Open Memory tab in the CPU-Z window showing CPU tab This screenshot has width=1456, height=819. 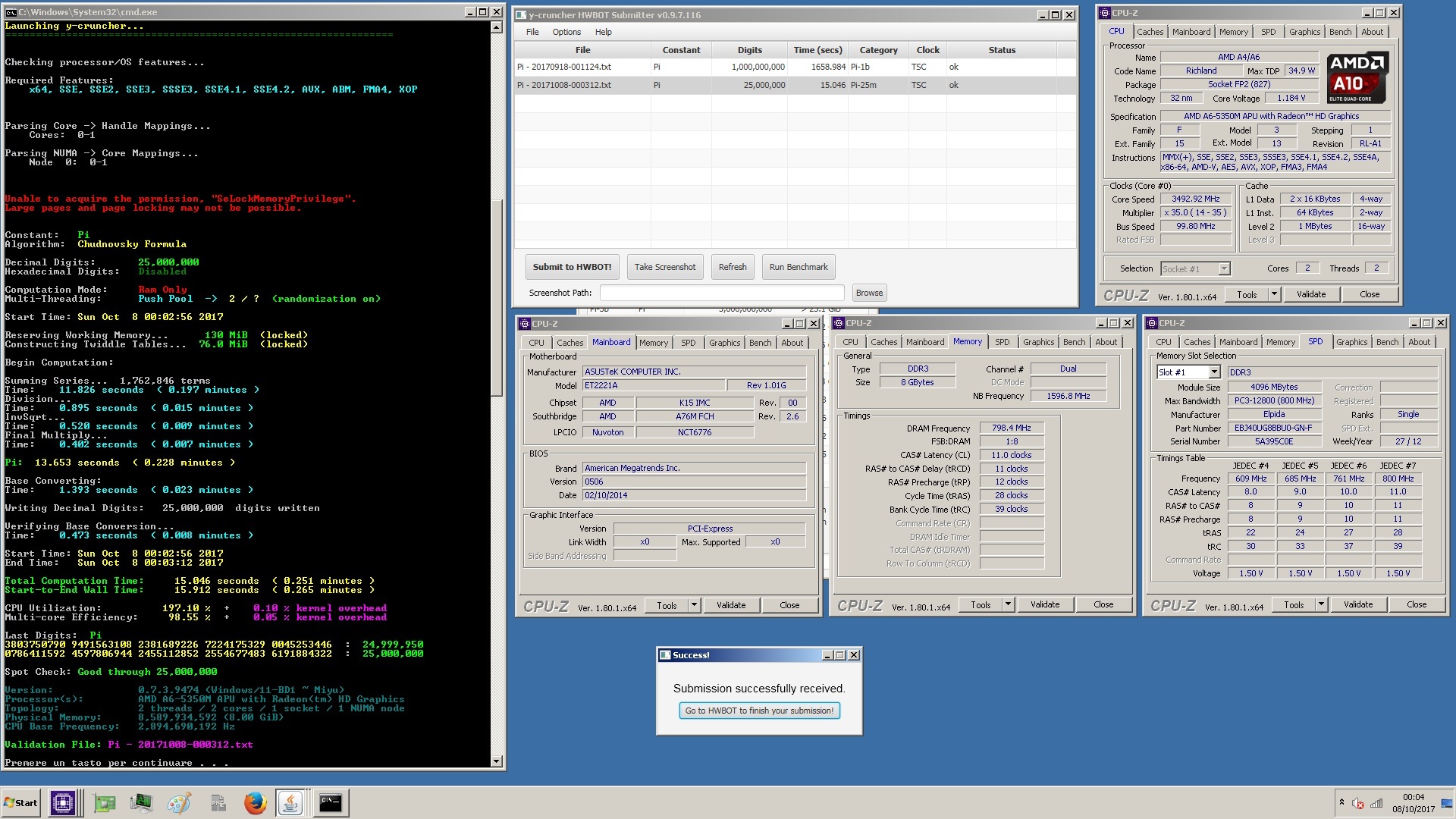[x=1233, y=32]
